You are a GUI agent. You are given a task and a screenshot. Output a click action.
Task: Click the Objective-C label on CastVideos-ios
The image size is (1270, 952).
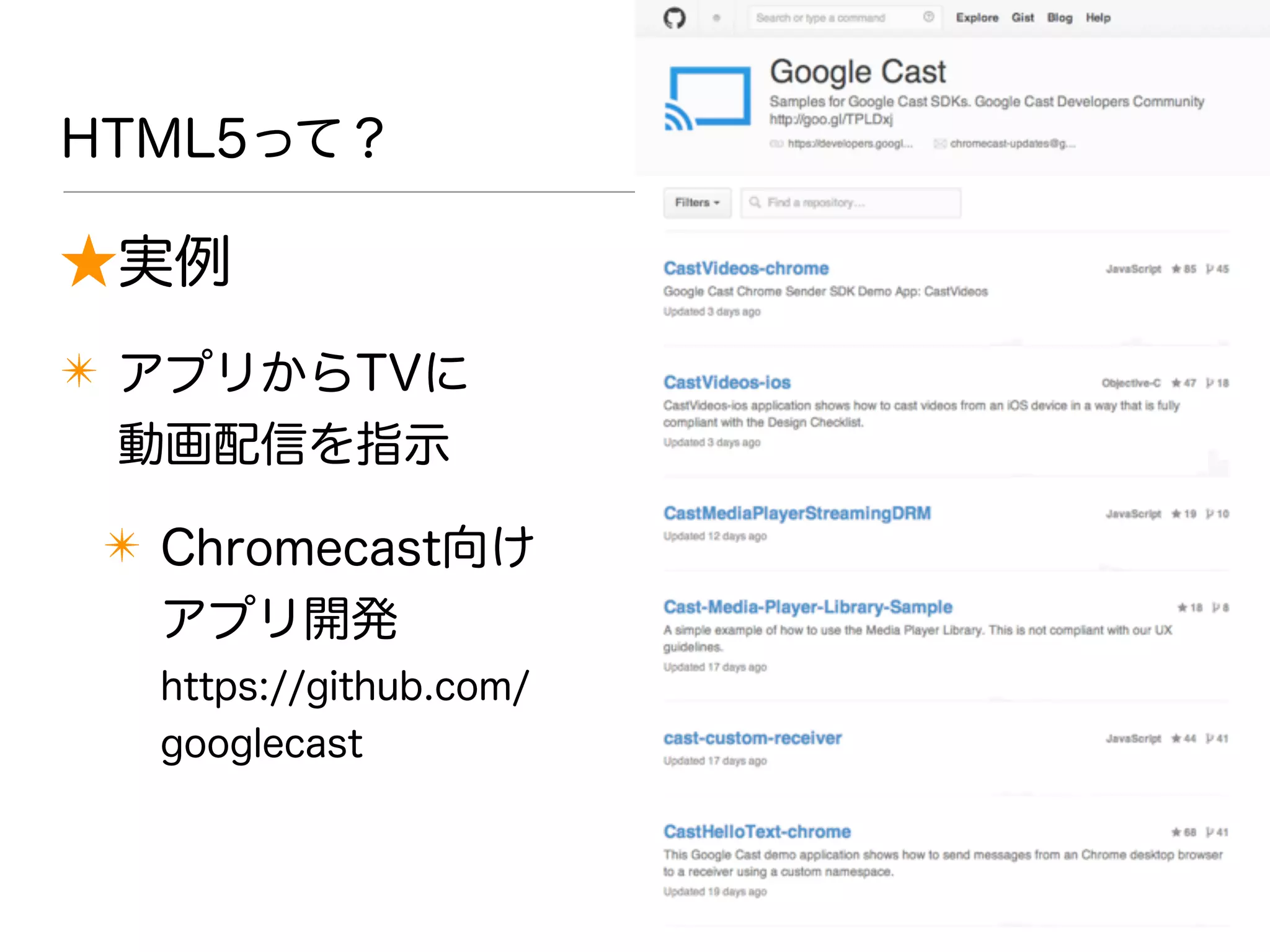coord(1131,383)
